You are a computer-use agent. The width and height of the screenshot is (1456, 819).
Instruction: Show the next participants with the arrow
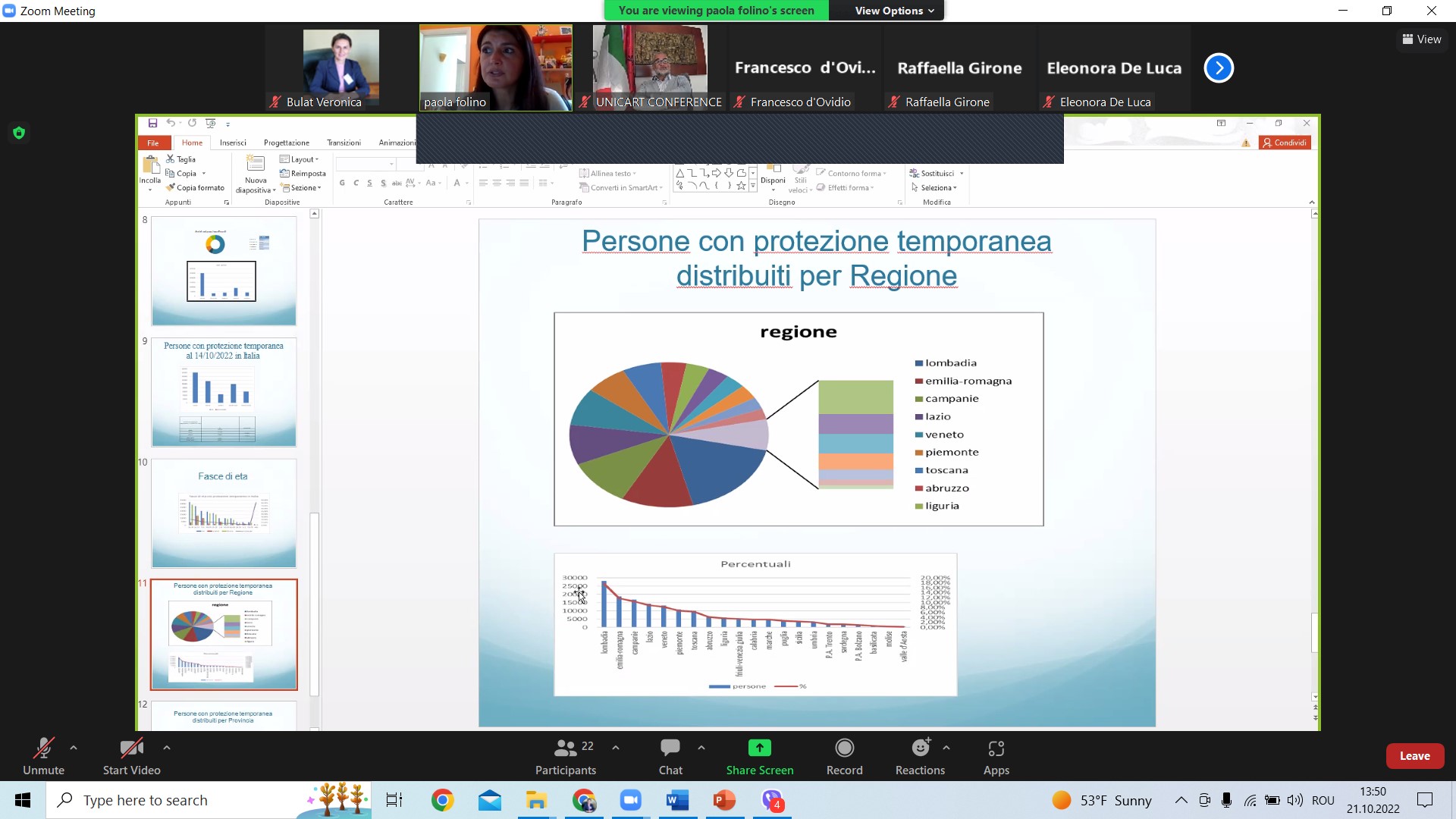[x=1219, y=68]
